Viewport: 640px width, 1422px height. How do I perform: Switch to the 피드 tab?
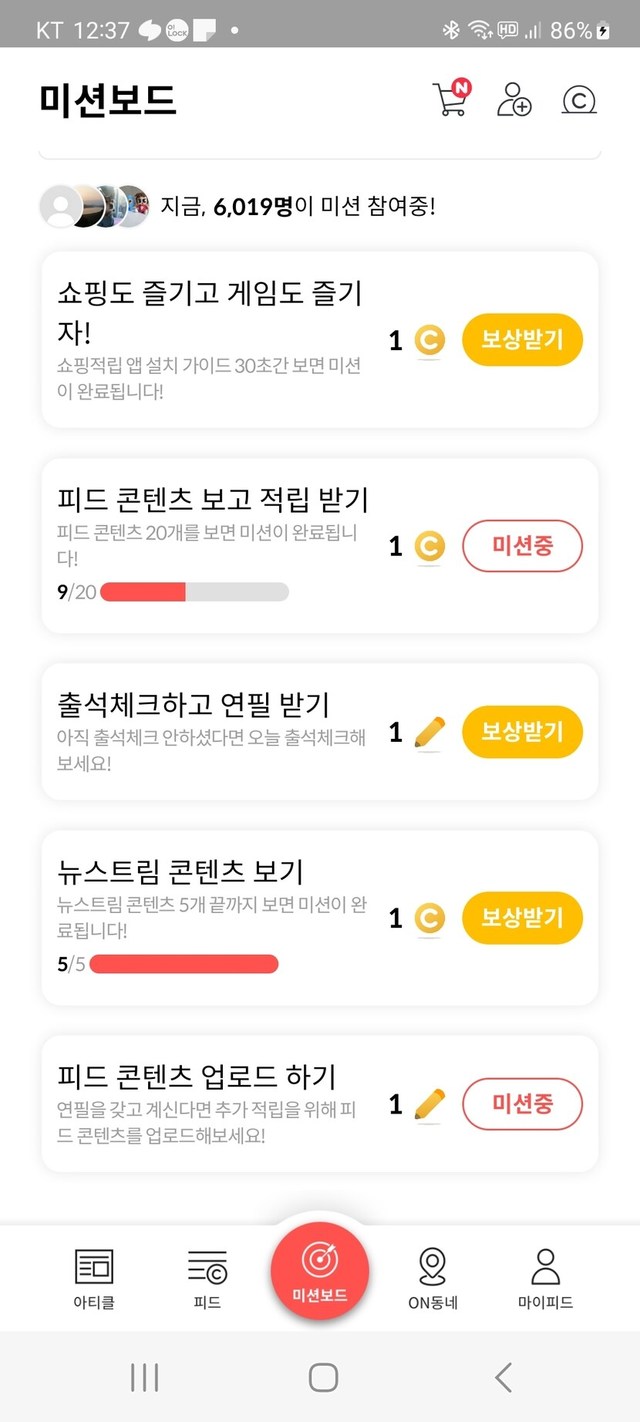point(207,1277)
